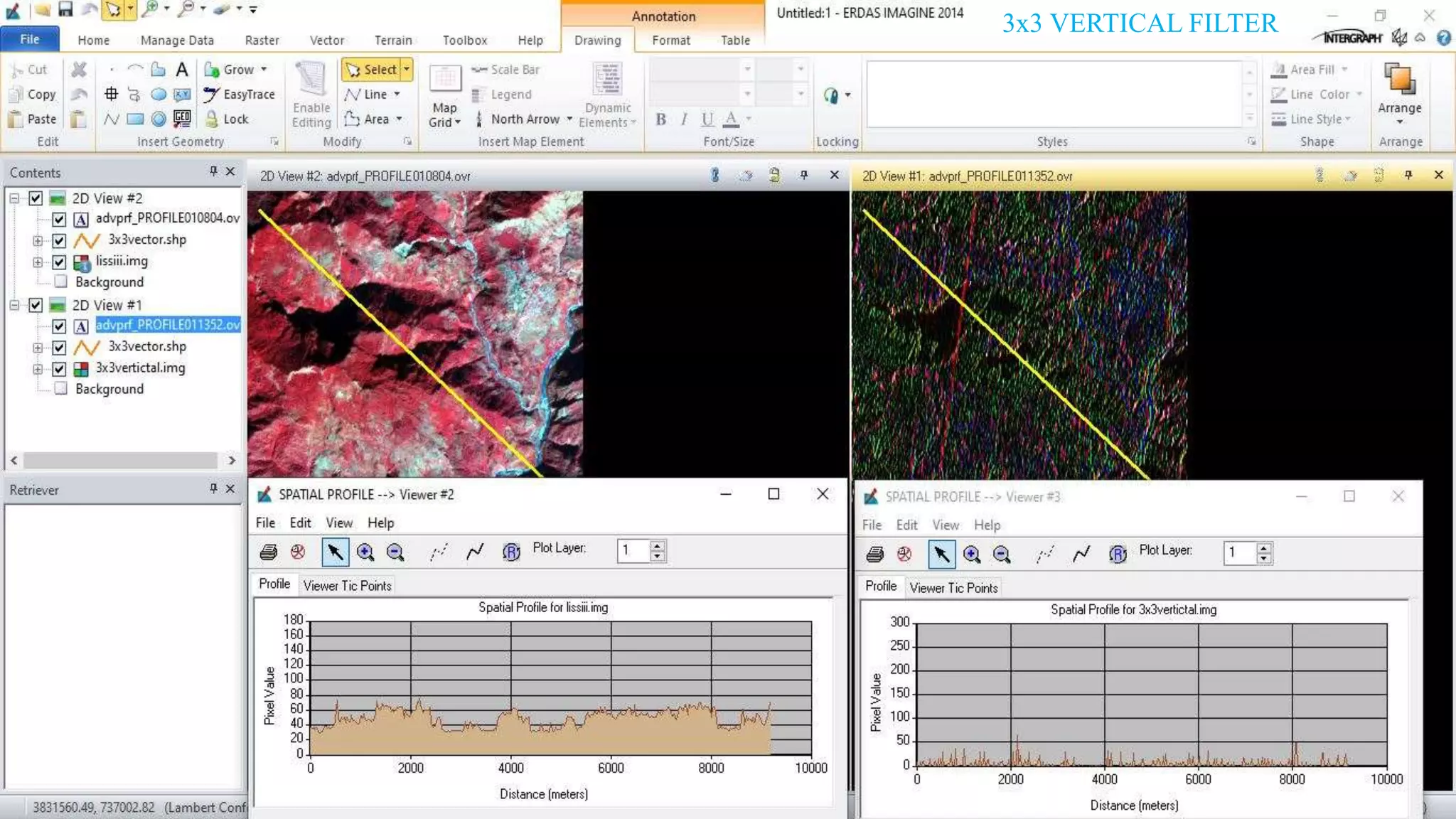Click zoom in icon in Viewer #2 profile
Image resolution: width=1456 pixels, height=819 pixels.
click(365, 552)
